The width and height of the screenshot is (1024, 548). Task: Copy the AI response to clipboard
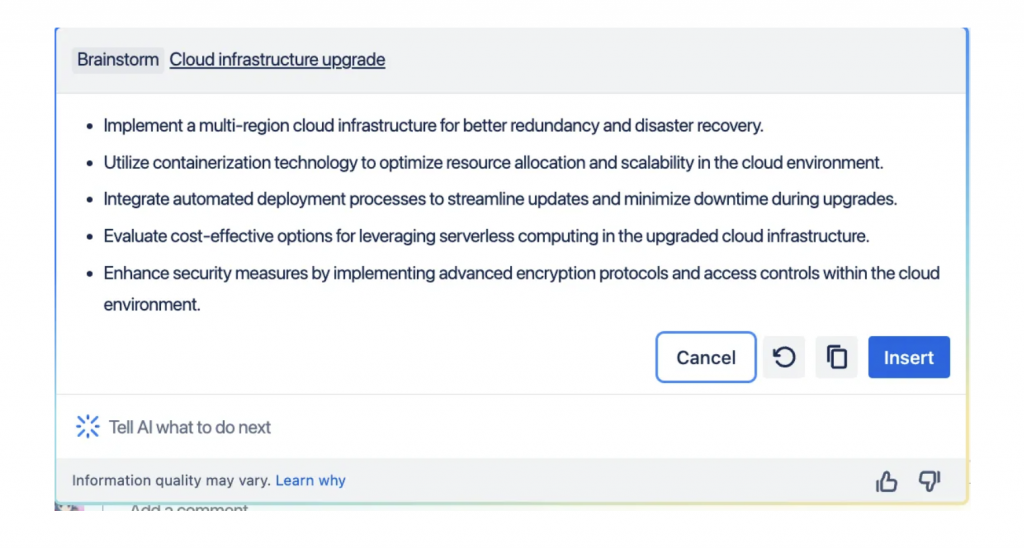[837, 357]
